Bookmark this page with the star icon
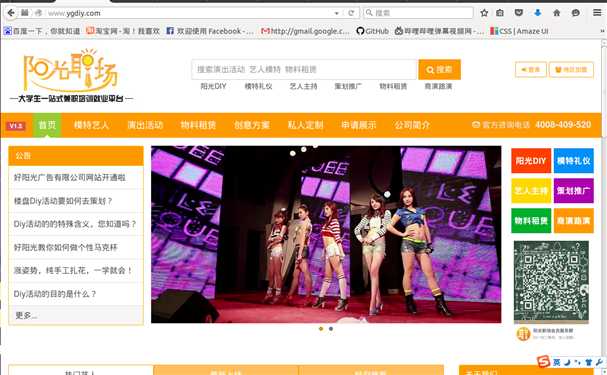Screen dimensions: 607x375 pos(484,13)
